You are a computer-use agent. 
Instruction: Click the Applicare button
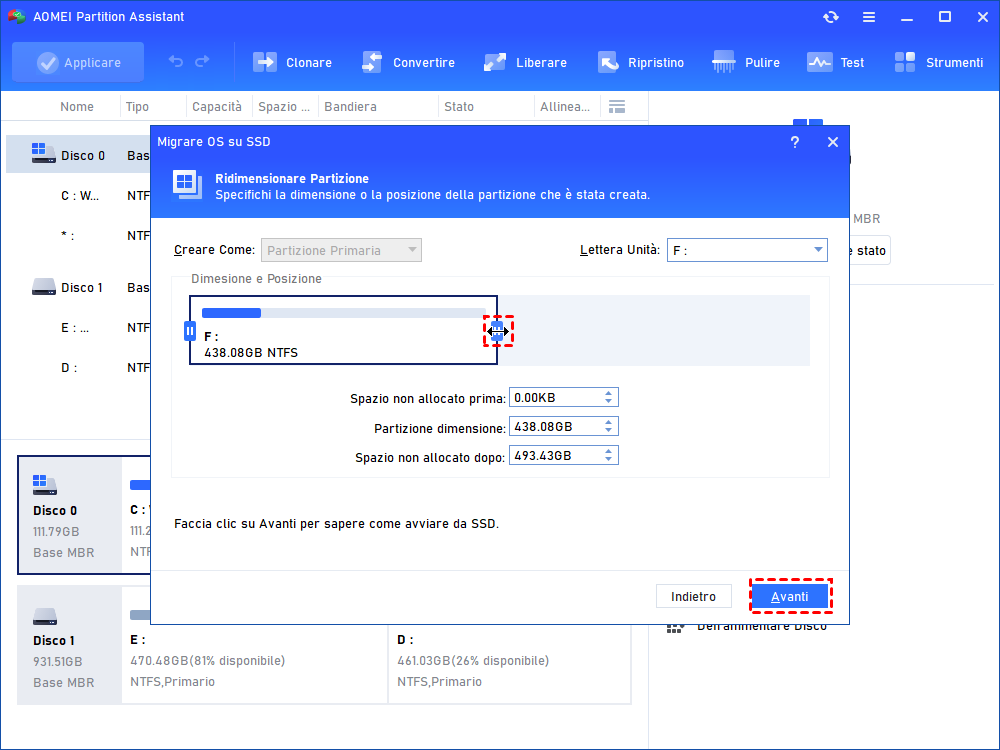(x=78, y=62)
